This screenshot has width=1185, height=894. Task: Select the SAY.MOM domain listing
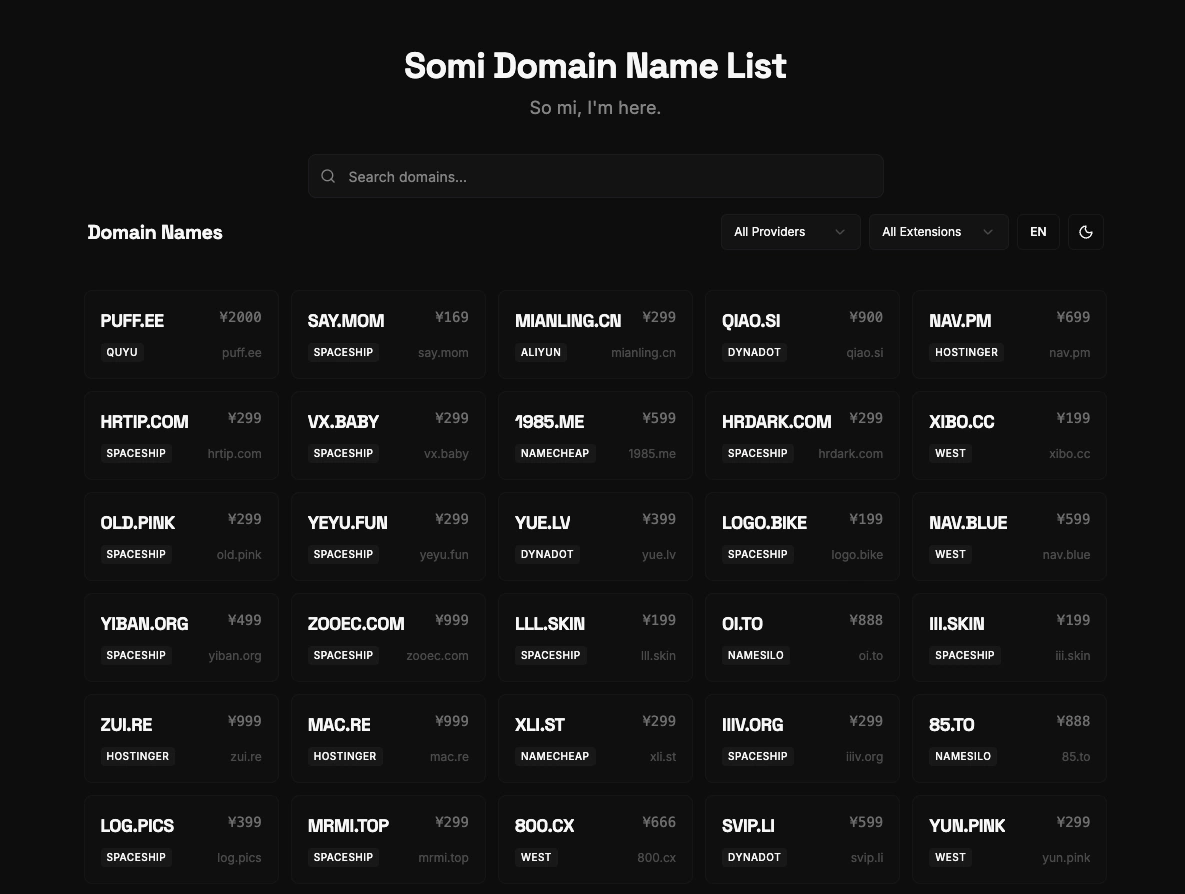(x=388, y=335)
